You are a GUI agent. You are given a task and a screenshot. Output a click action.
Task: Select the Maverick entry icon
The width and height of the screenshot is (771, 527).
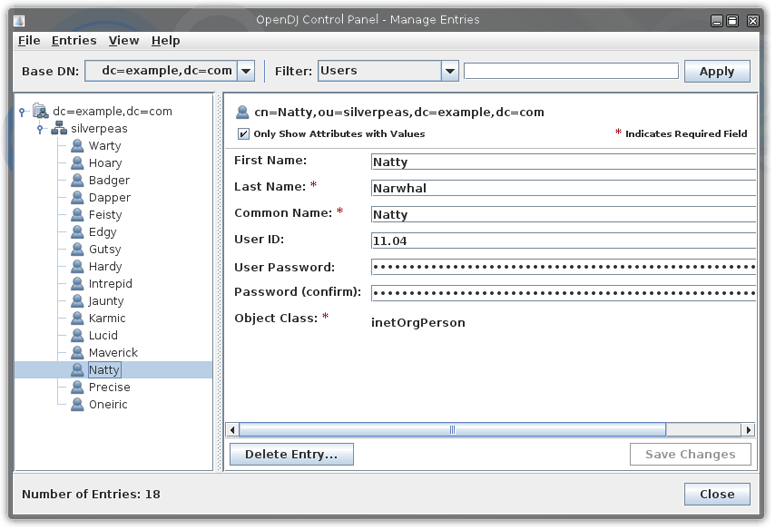[x=77, y=353]
